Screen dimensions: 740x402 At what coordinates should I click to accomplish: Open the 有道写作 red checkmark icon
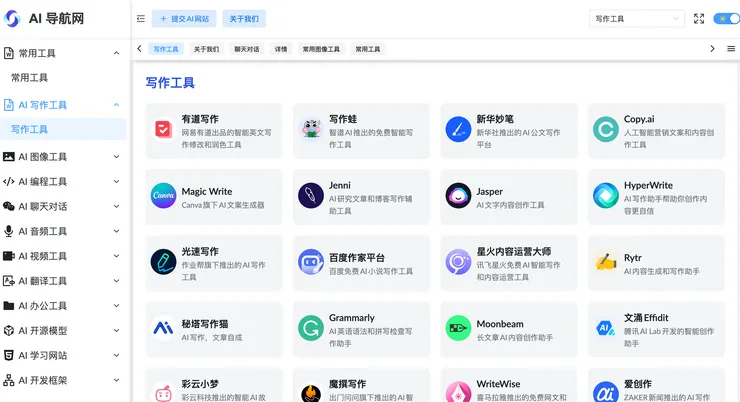pos(163,129)
